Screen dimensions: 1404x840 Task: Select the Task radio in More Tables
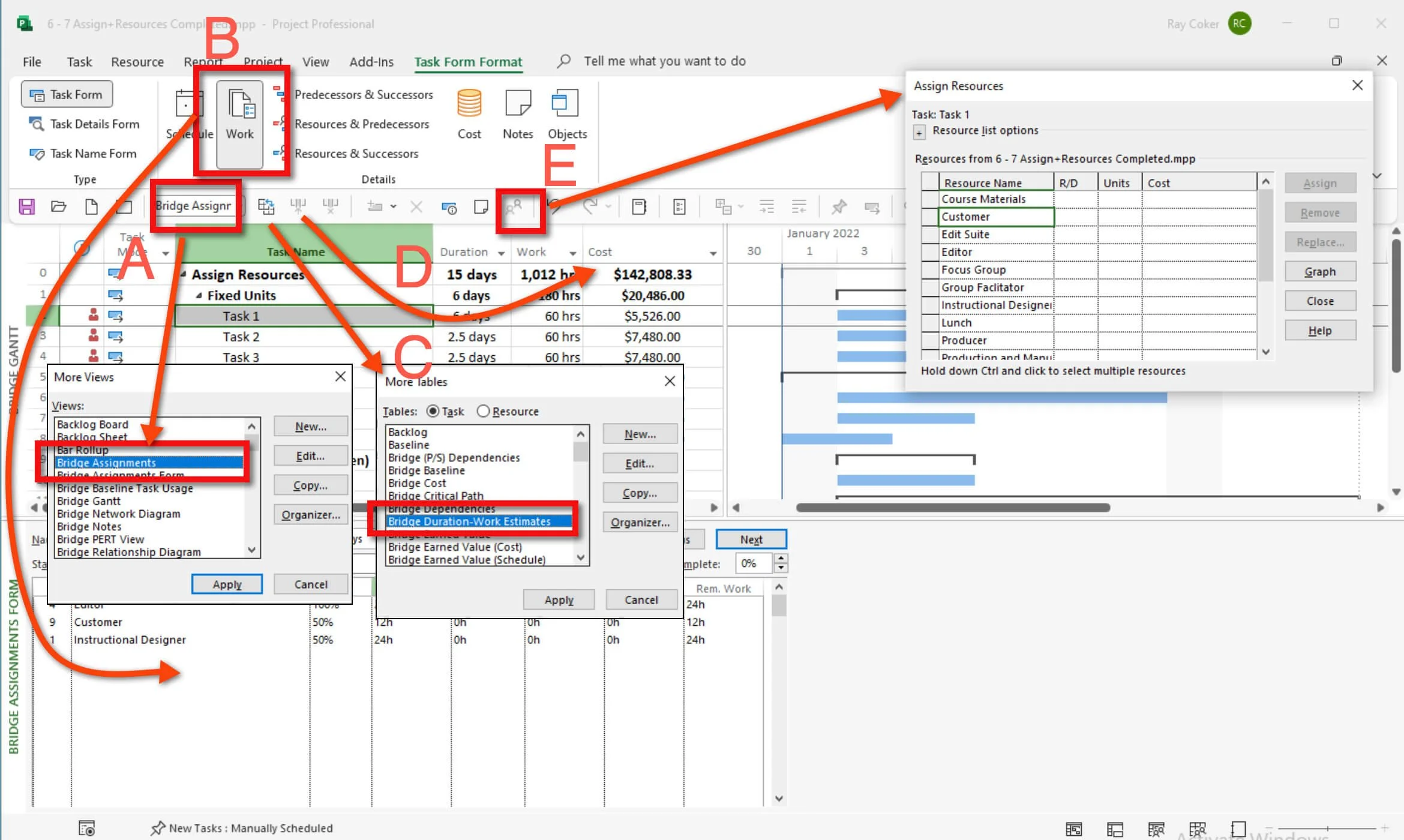tap(433, 412)
